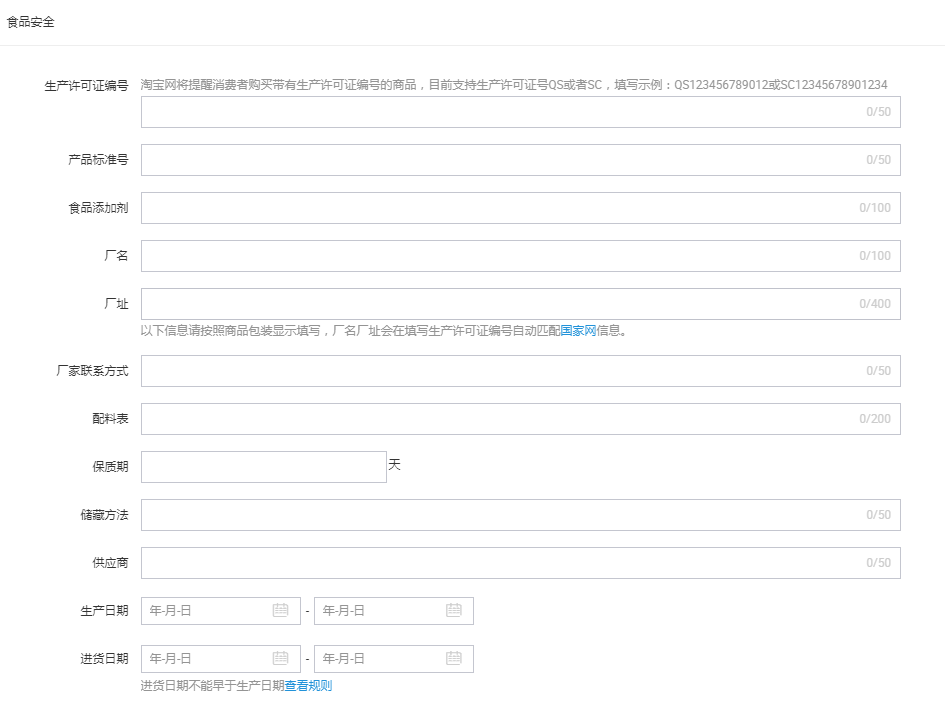Image resolution: width=945 pixels, height=713 pixels.
Task: Click the 进货日期不能早于生产日期 hint text
Action: pyautogui.click(x=212, y=686)
